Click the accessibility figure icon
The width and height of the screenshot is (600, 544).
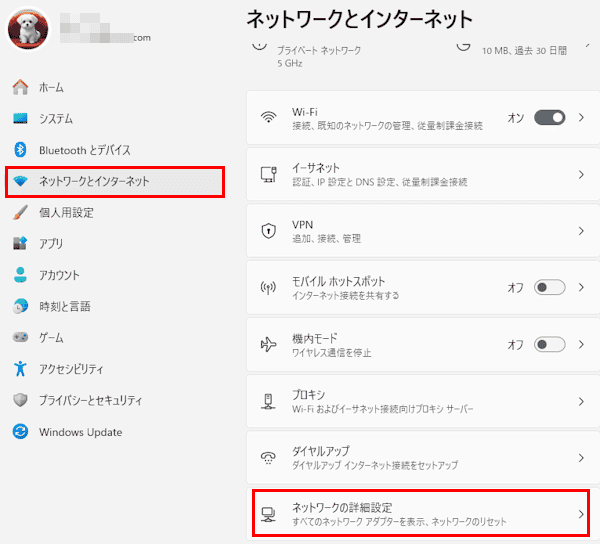[20, 368]
